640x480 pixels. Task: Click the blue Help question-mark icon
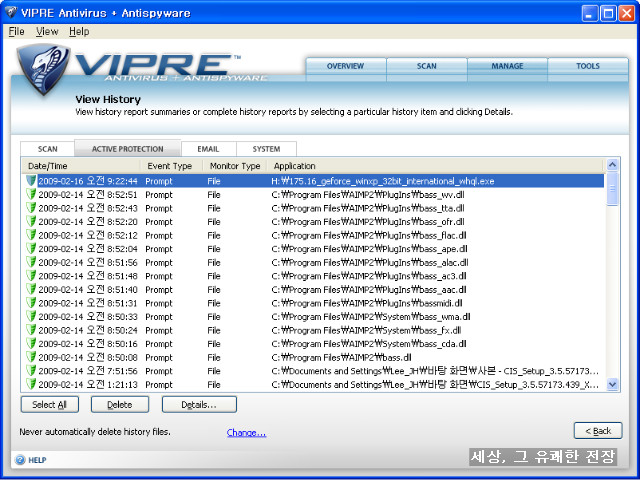pos(20,460)
